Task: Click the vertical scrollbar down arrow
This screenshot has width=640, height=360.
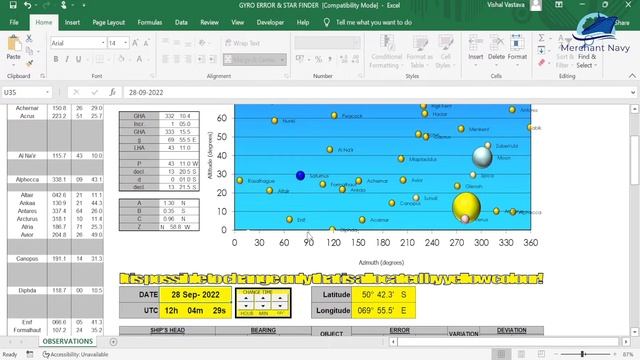Action: point(634,331)
